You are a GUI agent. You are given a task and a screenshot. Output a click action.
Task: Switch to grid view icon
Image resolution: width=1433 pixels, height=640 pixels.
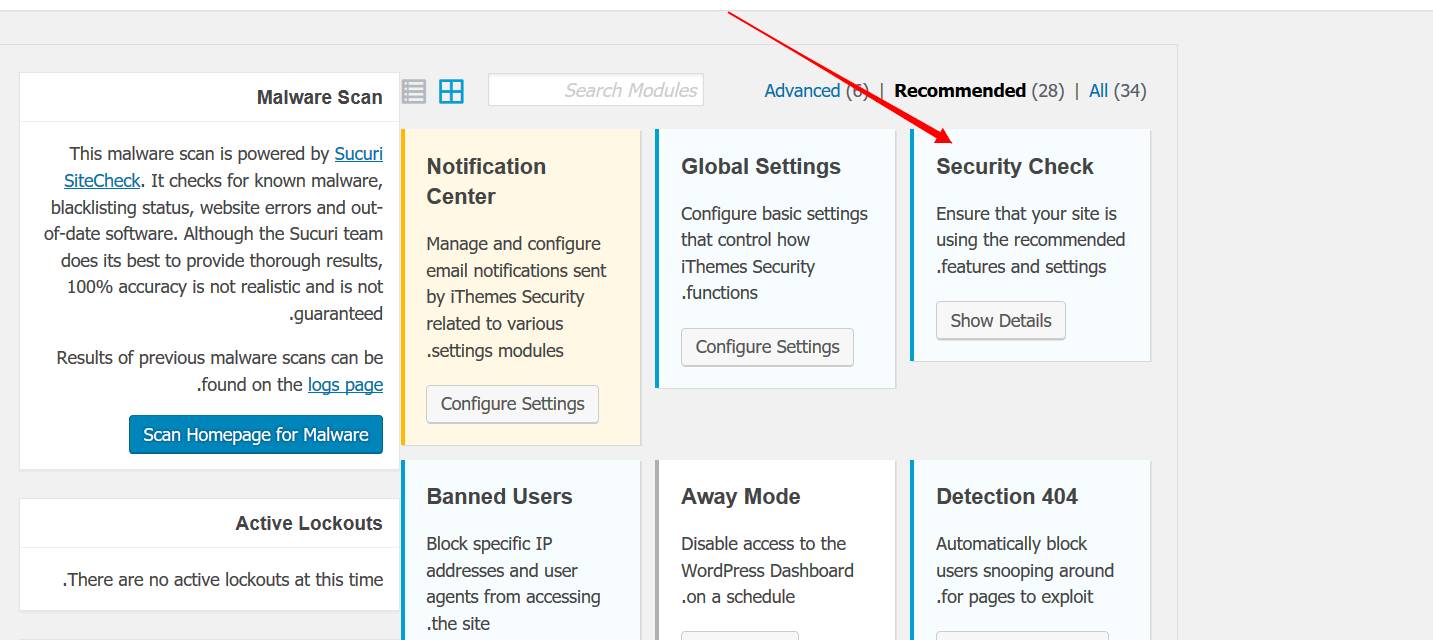click(x=452, y=91)
